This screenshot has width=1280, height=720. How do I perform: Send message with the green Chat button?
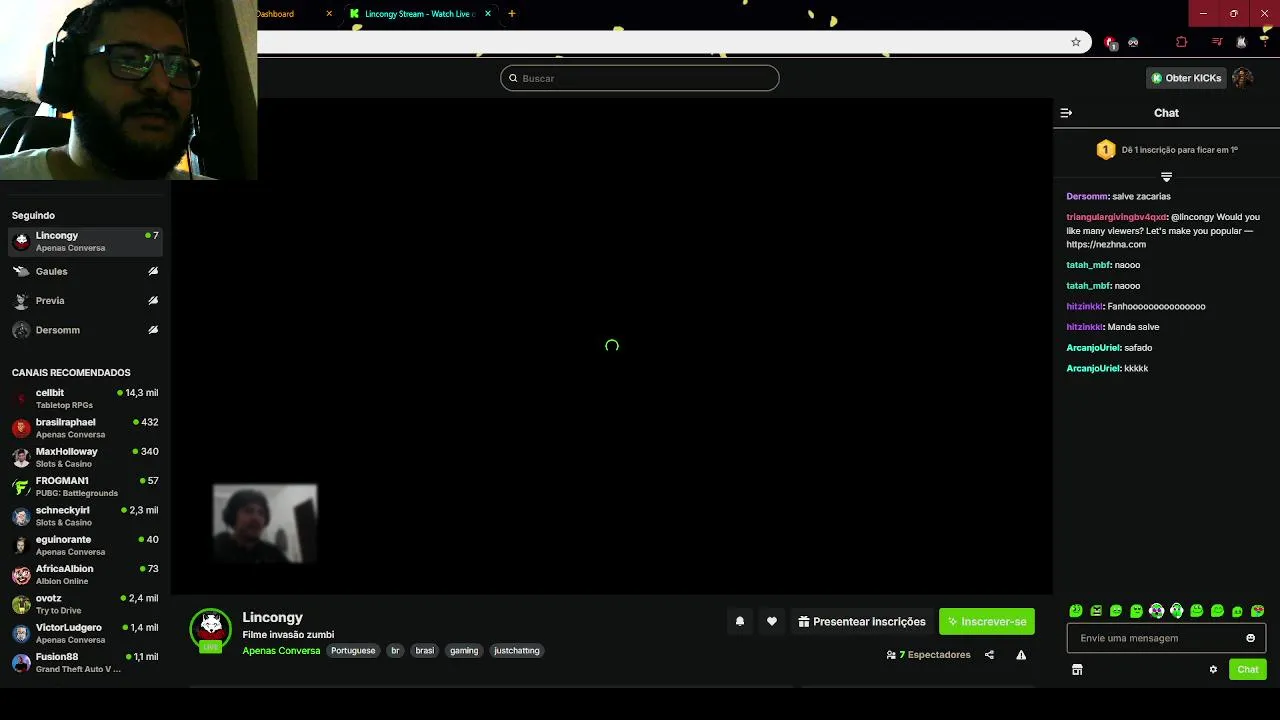(x=1248, y=670)
